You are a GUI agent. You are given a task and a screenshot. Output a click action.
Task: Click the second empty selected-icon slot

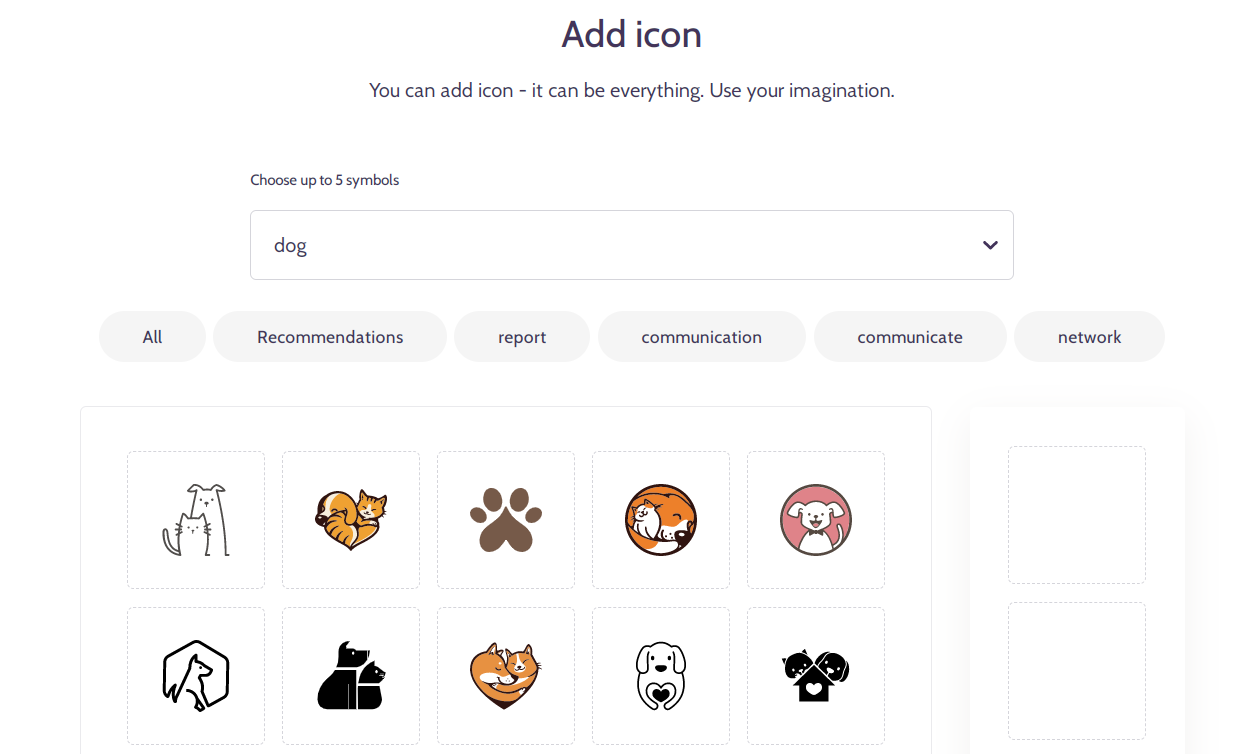1077,671
